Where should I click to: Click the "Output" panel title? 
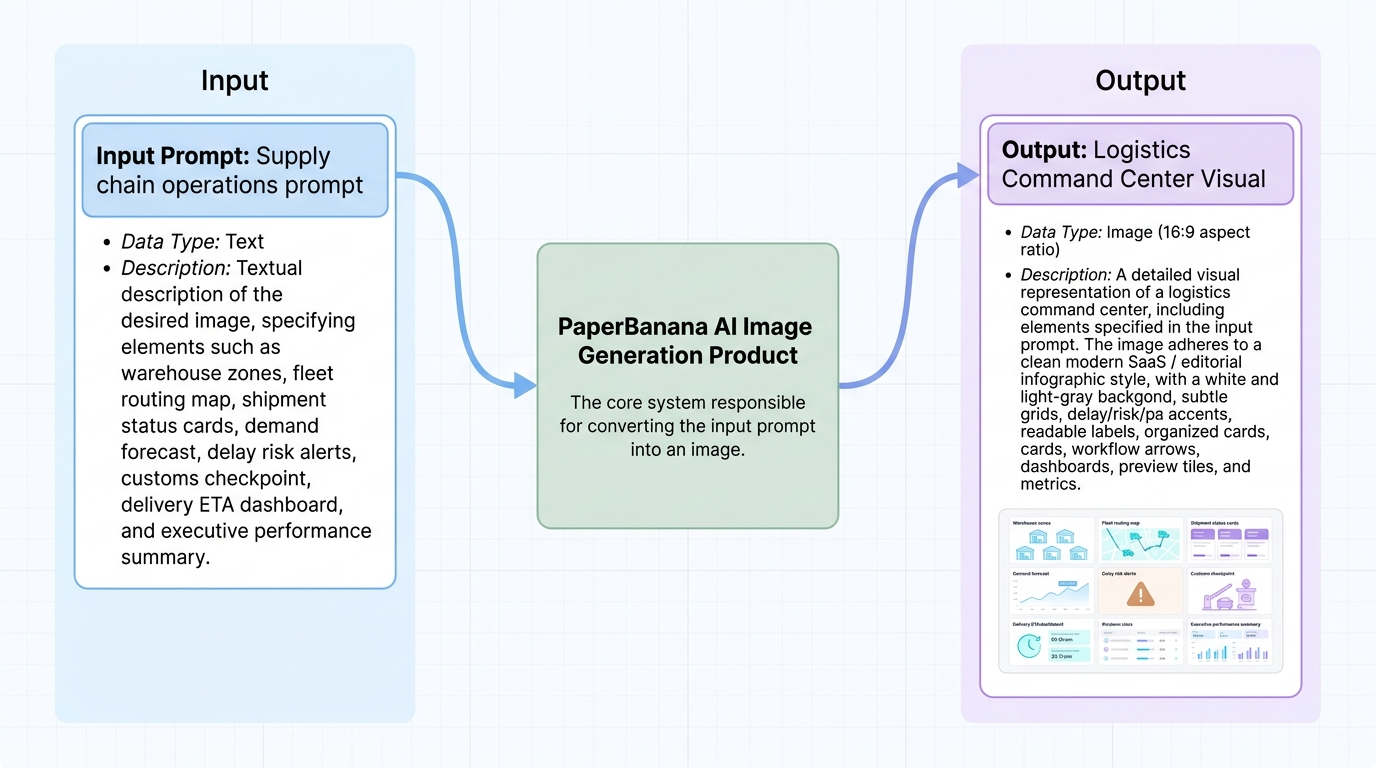coord(1141,80)
